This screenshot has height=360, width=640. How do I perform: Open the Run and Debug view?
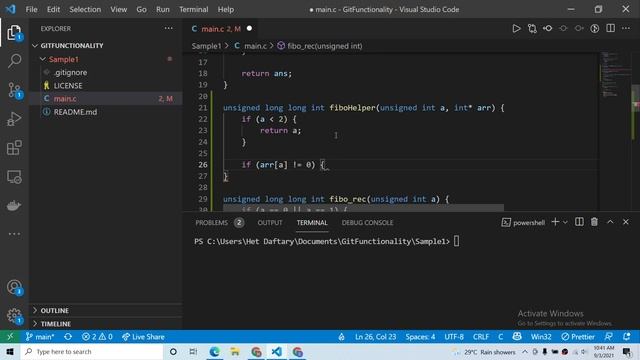(x=14, y=119)
